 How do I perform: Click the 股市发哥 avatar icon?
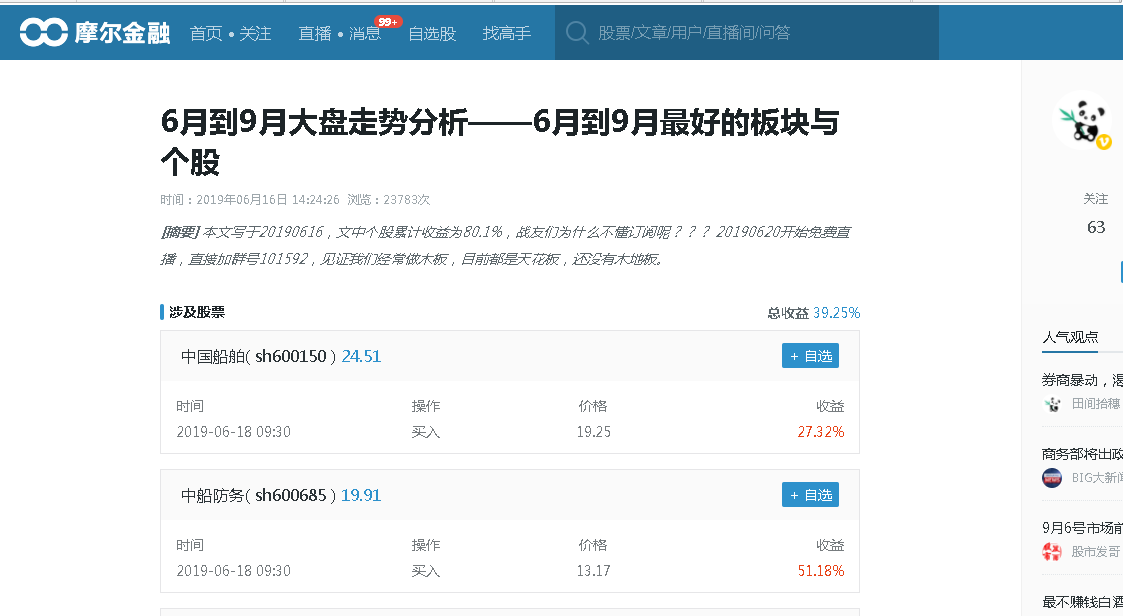1052,551
